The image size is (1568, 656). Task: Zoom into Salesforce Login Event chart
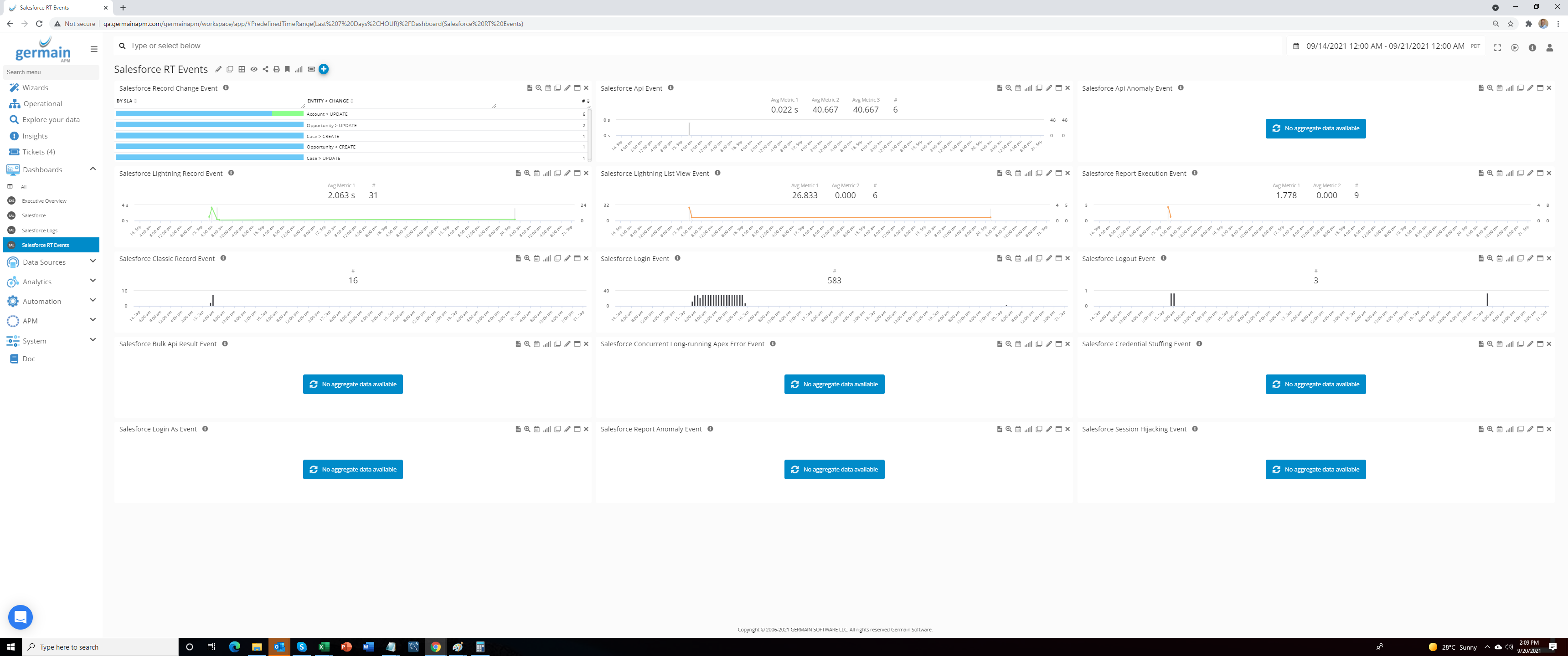point(1009,259)
